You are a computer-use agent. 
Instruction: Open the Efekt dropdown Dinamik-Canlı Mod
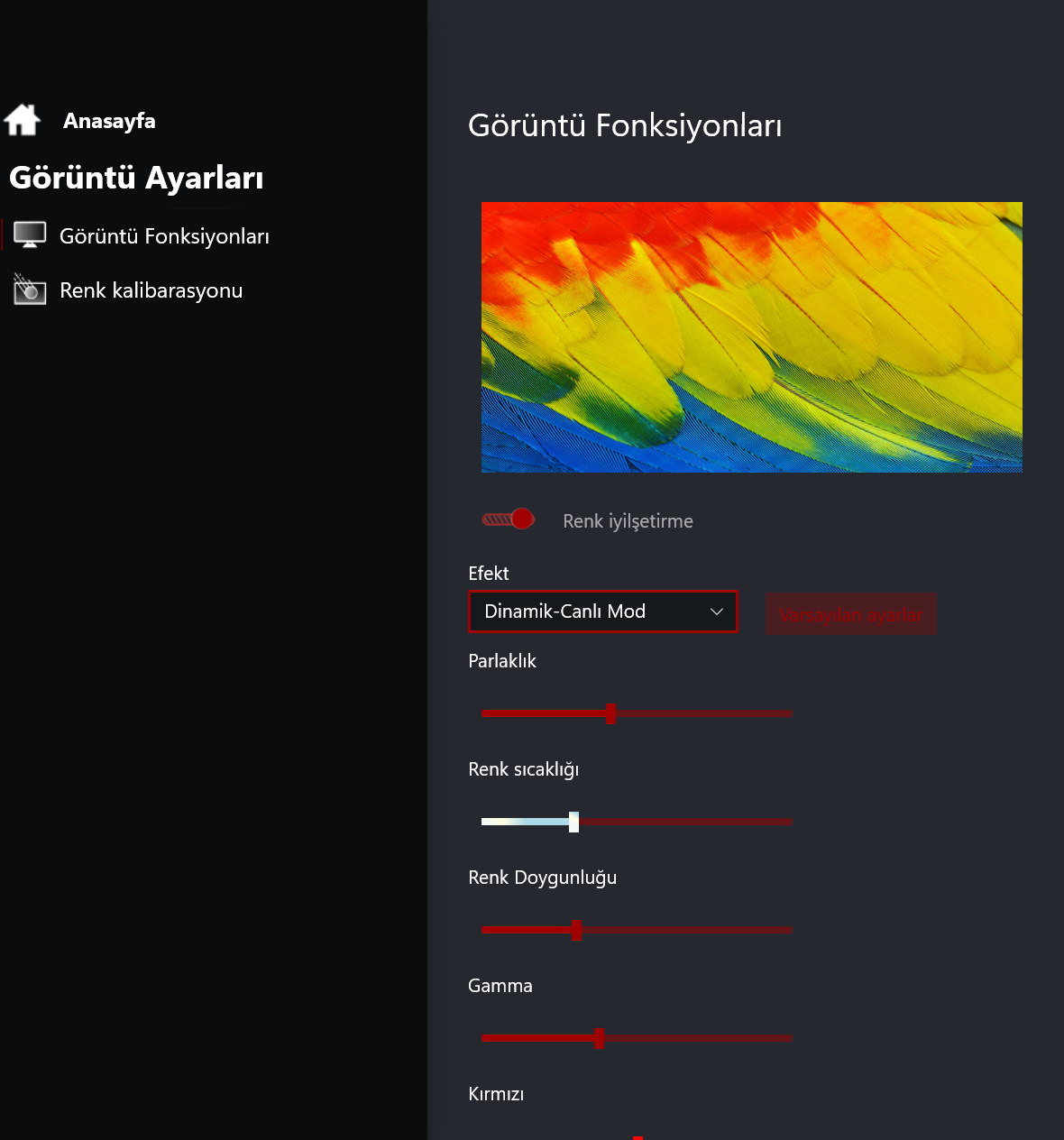[603, 611]
